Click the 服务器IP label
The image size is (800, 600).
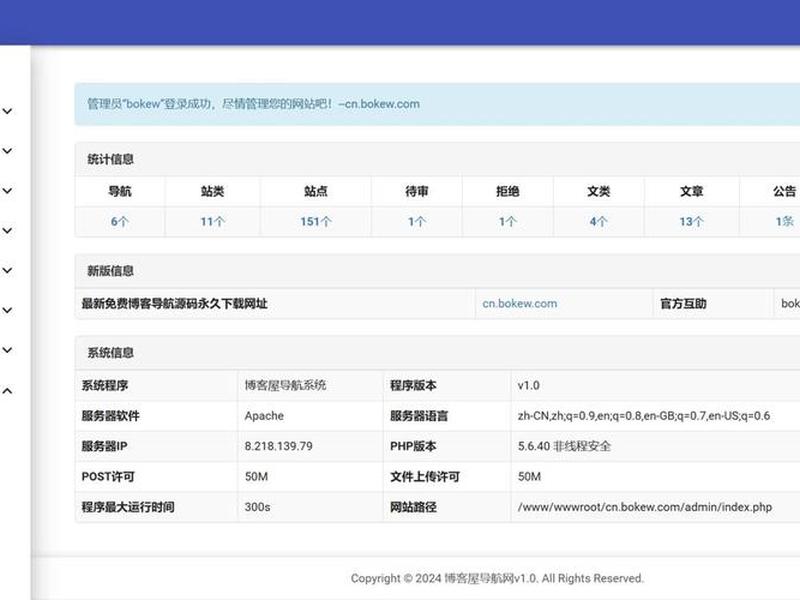tap(104, 446)
